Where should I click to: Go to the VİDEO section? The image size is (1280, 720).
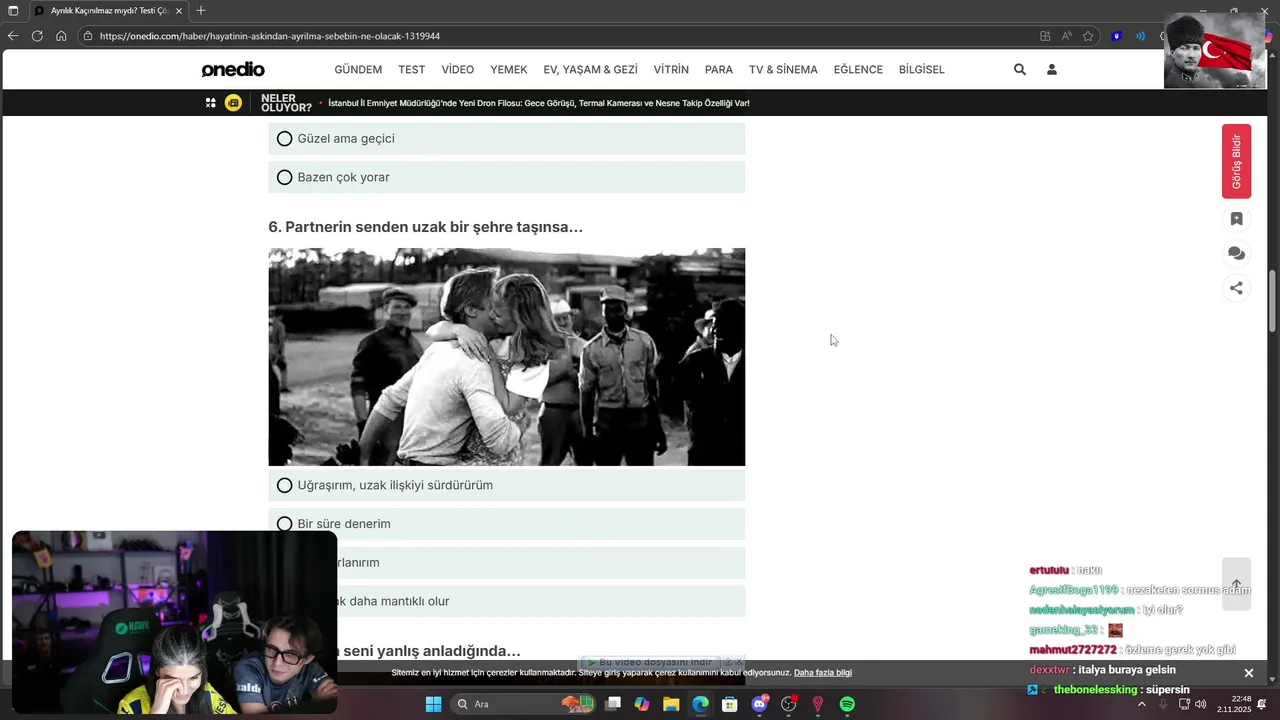pyautogui.click(x=458, y=70)
